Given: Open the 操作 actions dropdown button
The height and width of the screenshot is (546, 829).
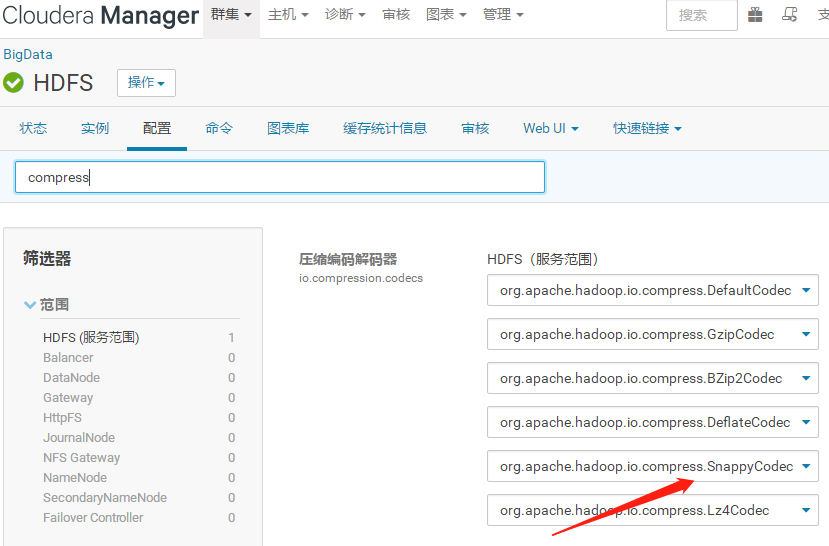Looking at the screenshot, I should point(146,83).
